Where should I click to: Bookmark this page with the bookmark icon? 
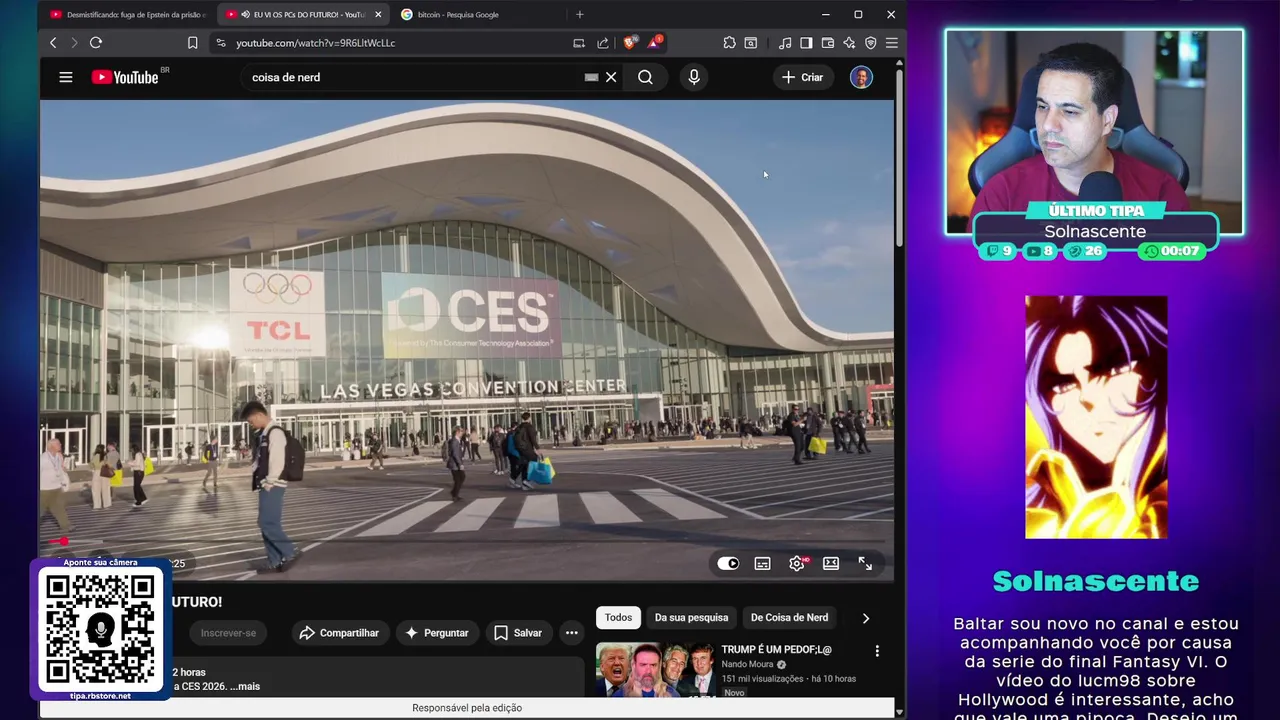[192, 43]
